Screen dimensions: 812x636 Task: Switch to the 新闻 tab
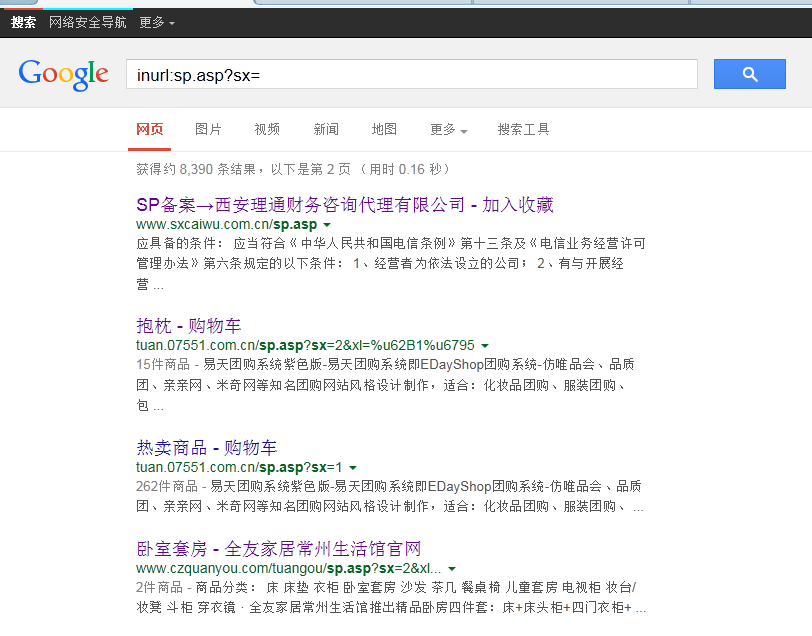(x=326, y=129)
